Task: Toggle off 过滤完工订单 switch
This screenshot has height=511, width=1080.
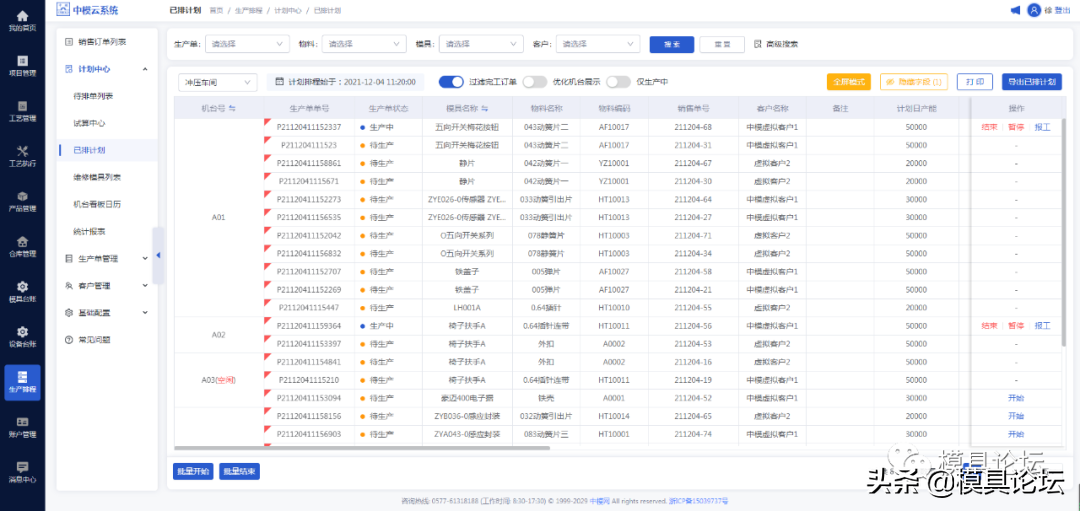Action: [x=451, y=82]
